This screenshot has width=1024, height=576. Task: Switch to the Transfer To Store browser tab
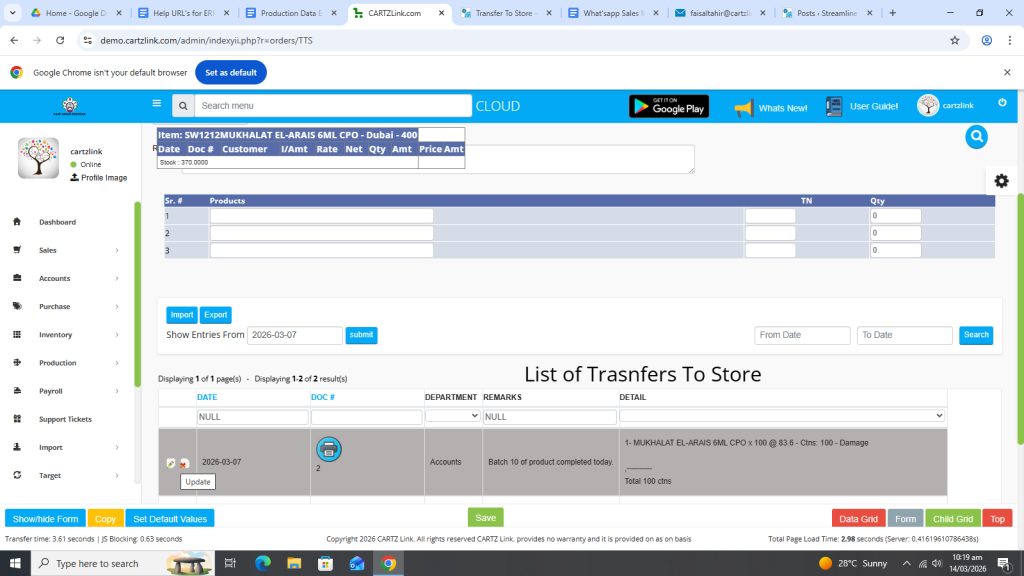pyautogui.click(x=504, y=13)
